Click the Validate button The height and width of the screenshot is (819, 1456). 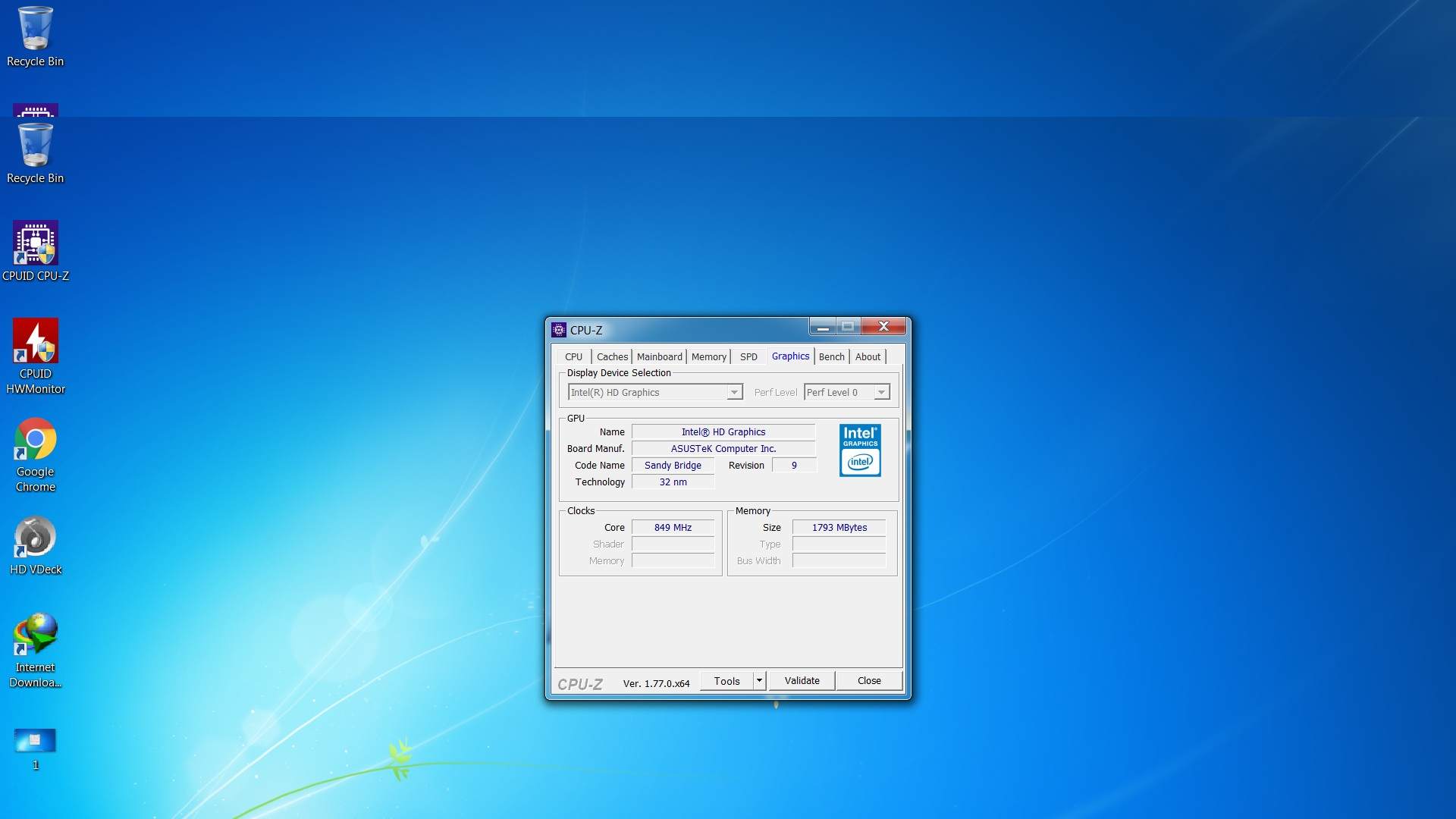802,681
